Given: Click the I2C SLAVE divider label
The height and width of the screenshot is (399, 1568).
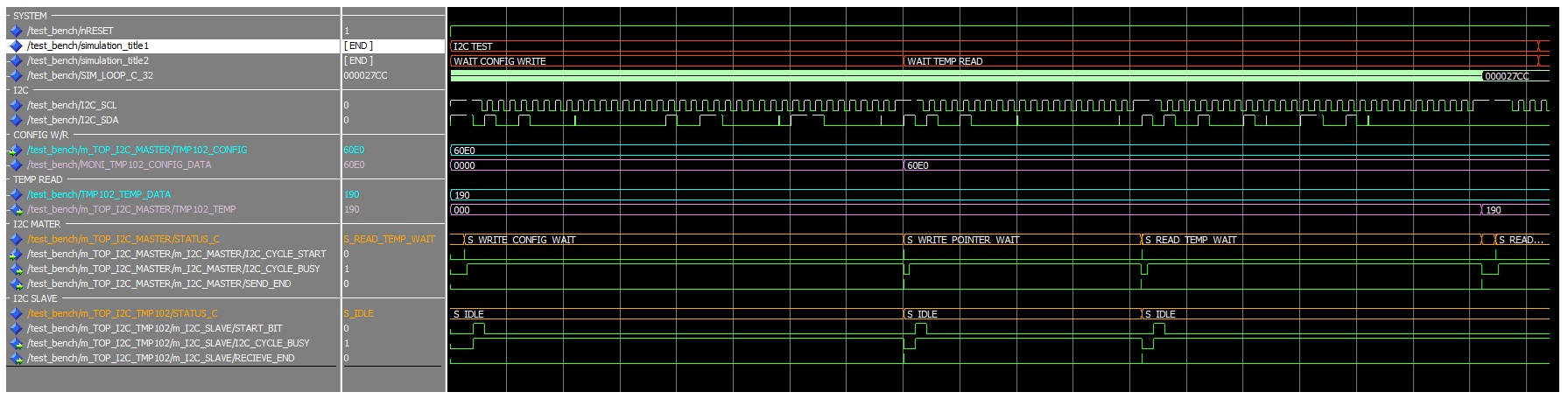Looking at the screenshot, I should [x=35, y=298].
